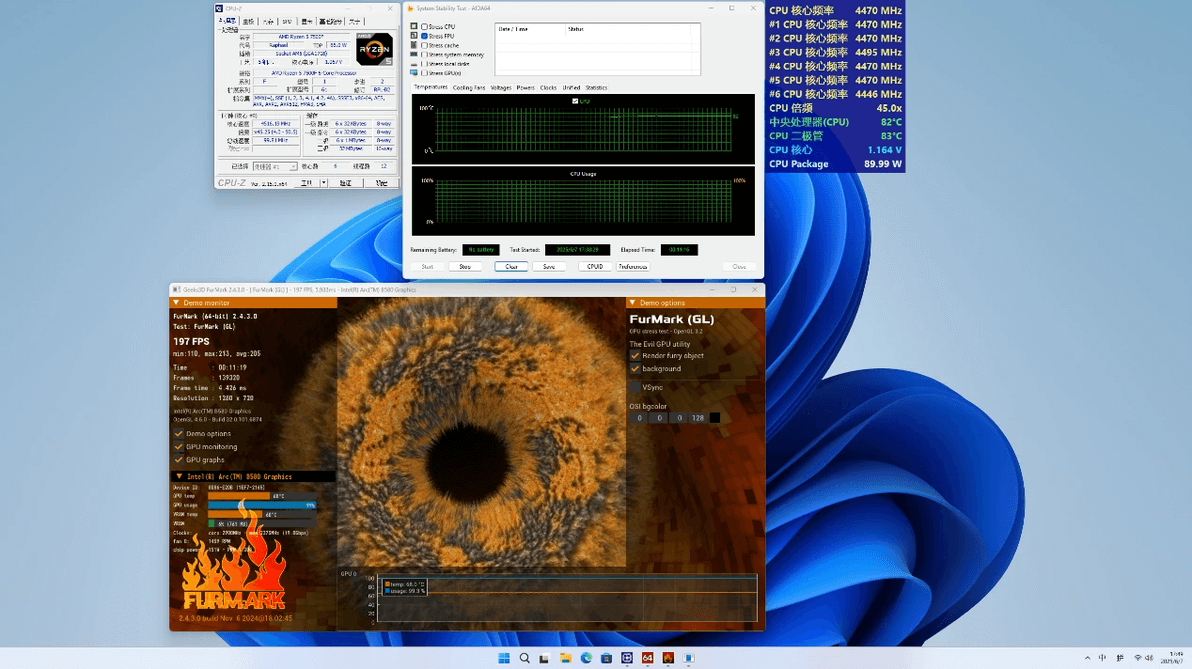This screenshot has width=1192, height=669.
Task: Click the Windows Start button
Action: point(504,658)
